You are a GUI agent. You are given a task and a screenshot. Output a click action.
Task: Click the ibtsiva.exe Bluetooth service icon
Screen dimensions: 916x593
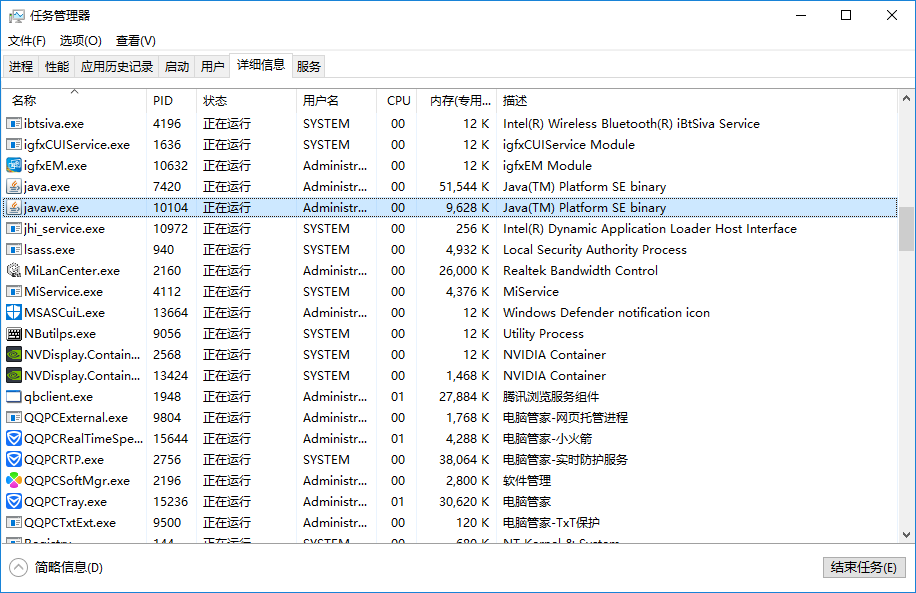click(12, 123)
